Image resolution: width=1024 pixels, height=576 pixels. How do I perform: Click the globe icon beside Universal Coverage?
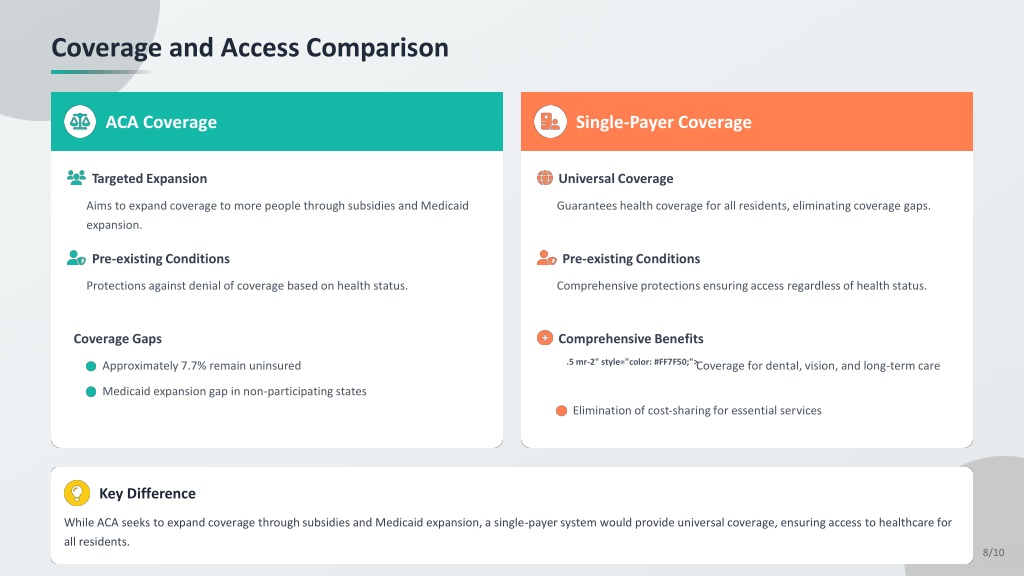tap(545, 178)
